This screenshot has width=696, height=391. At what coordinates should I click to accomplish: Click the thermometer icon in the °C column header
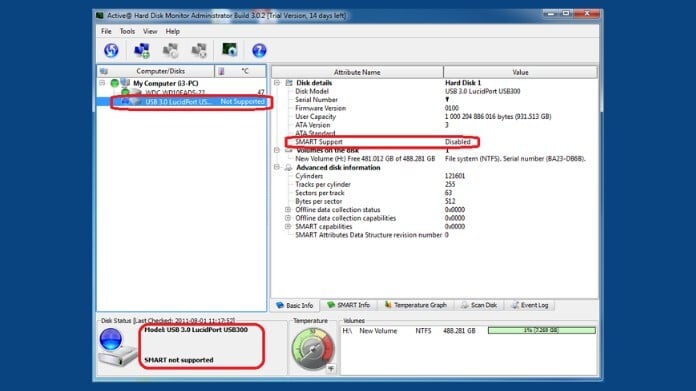[221, 71]
